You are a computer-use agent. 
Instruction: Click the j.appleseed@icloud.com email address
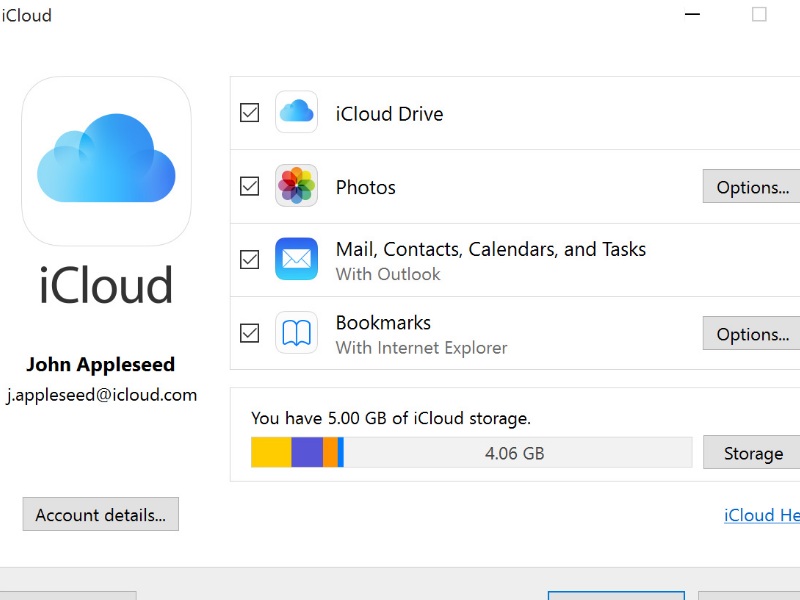[102, 395]
